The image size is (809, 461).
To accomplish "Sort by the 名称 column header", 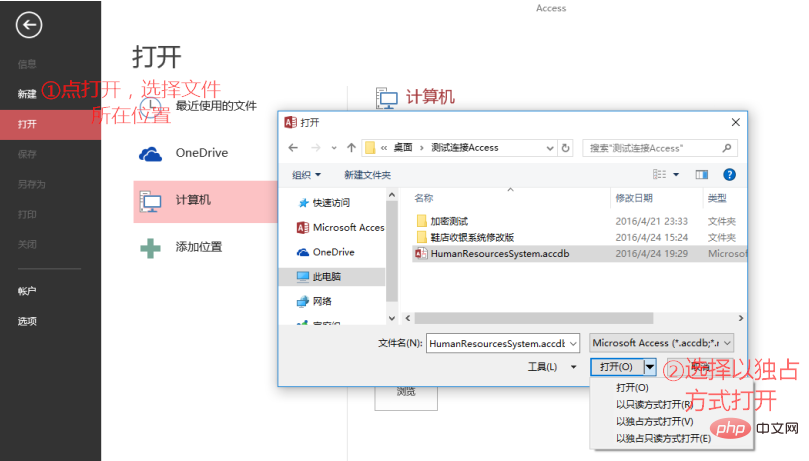I will click(423, 198).
